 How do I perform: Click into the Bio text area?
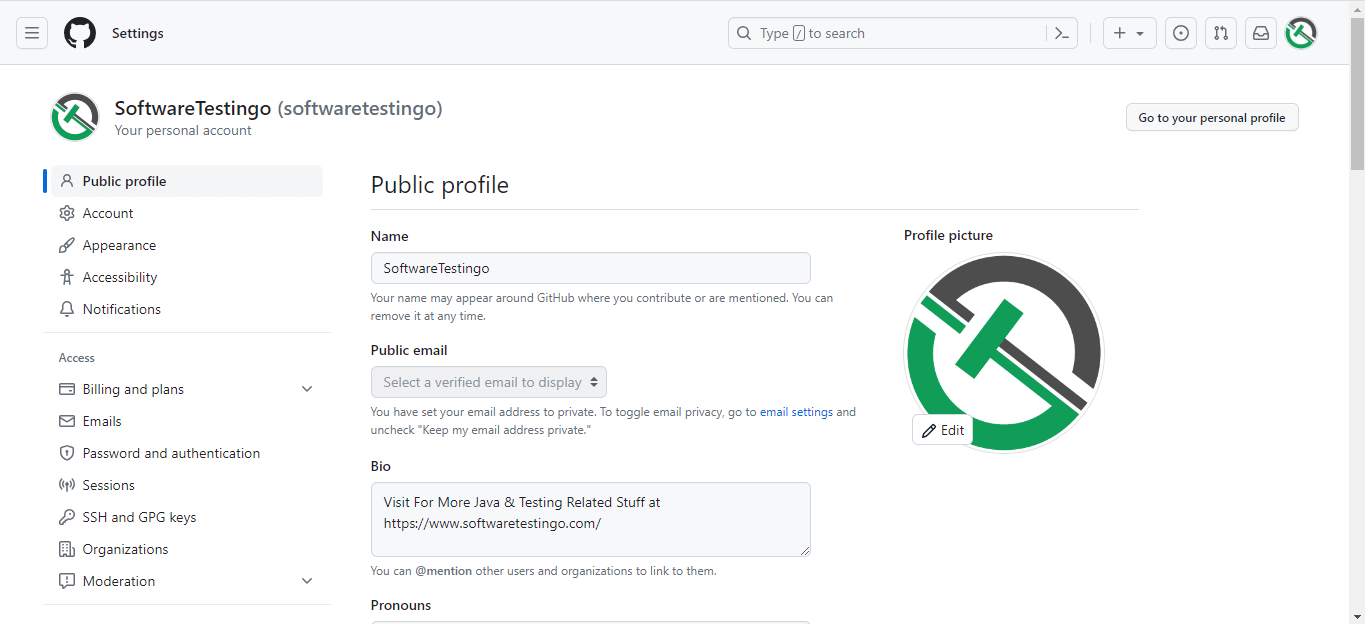pos(591,519)
